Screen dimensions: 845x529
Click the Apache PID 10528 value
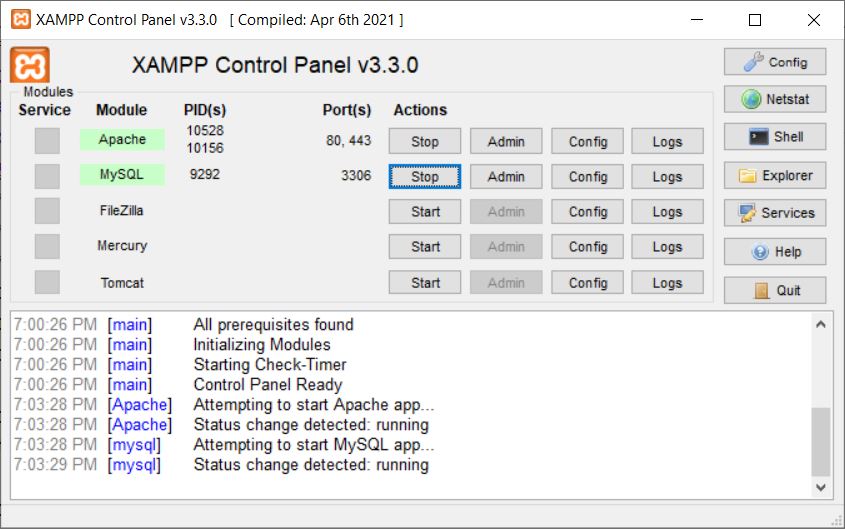tap(205, 130)
